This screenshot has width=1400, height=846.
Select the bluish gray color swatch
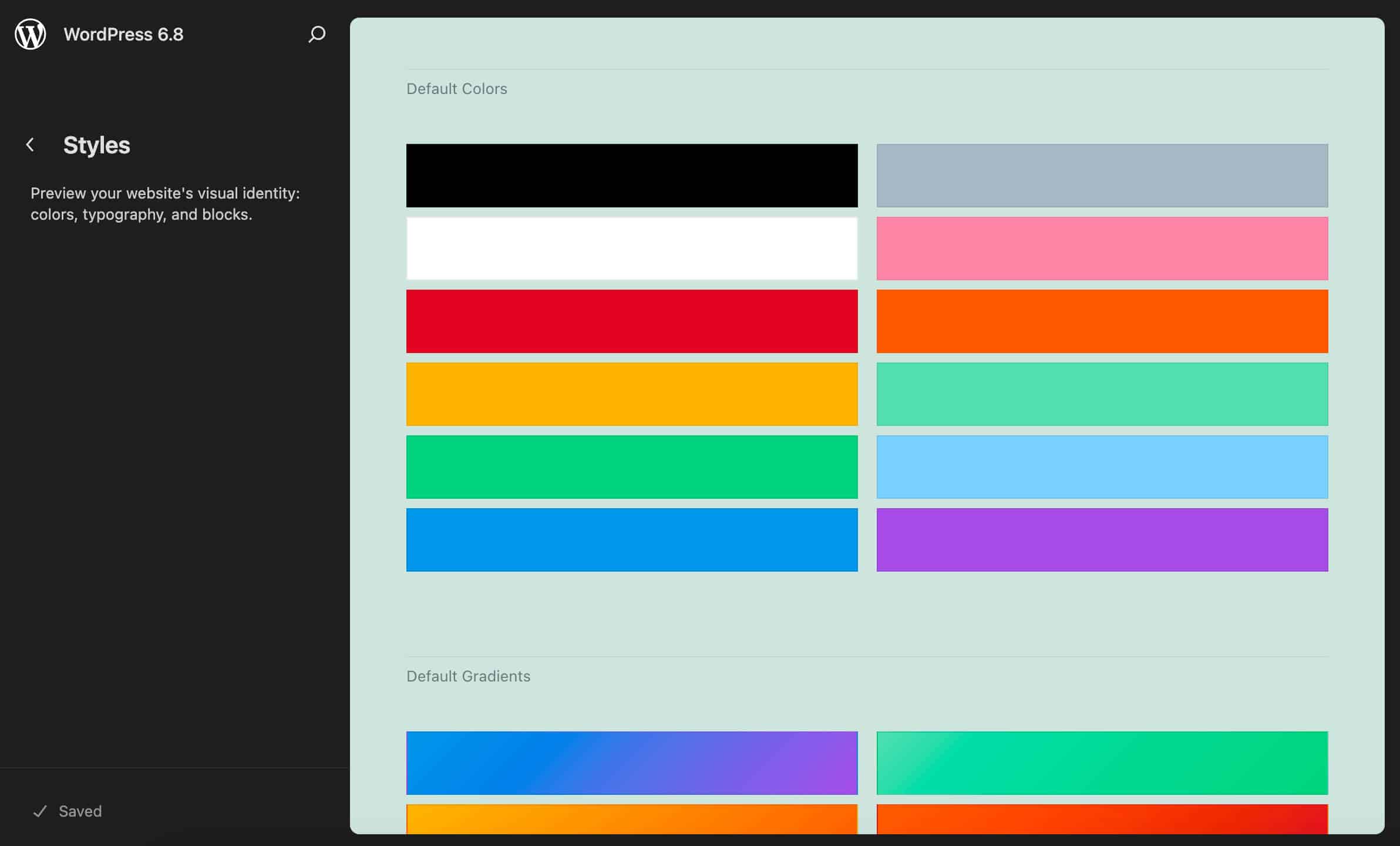(1102, 175)
